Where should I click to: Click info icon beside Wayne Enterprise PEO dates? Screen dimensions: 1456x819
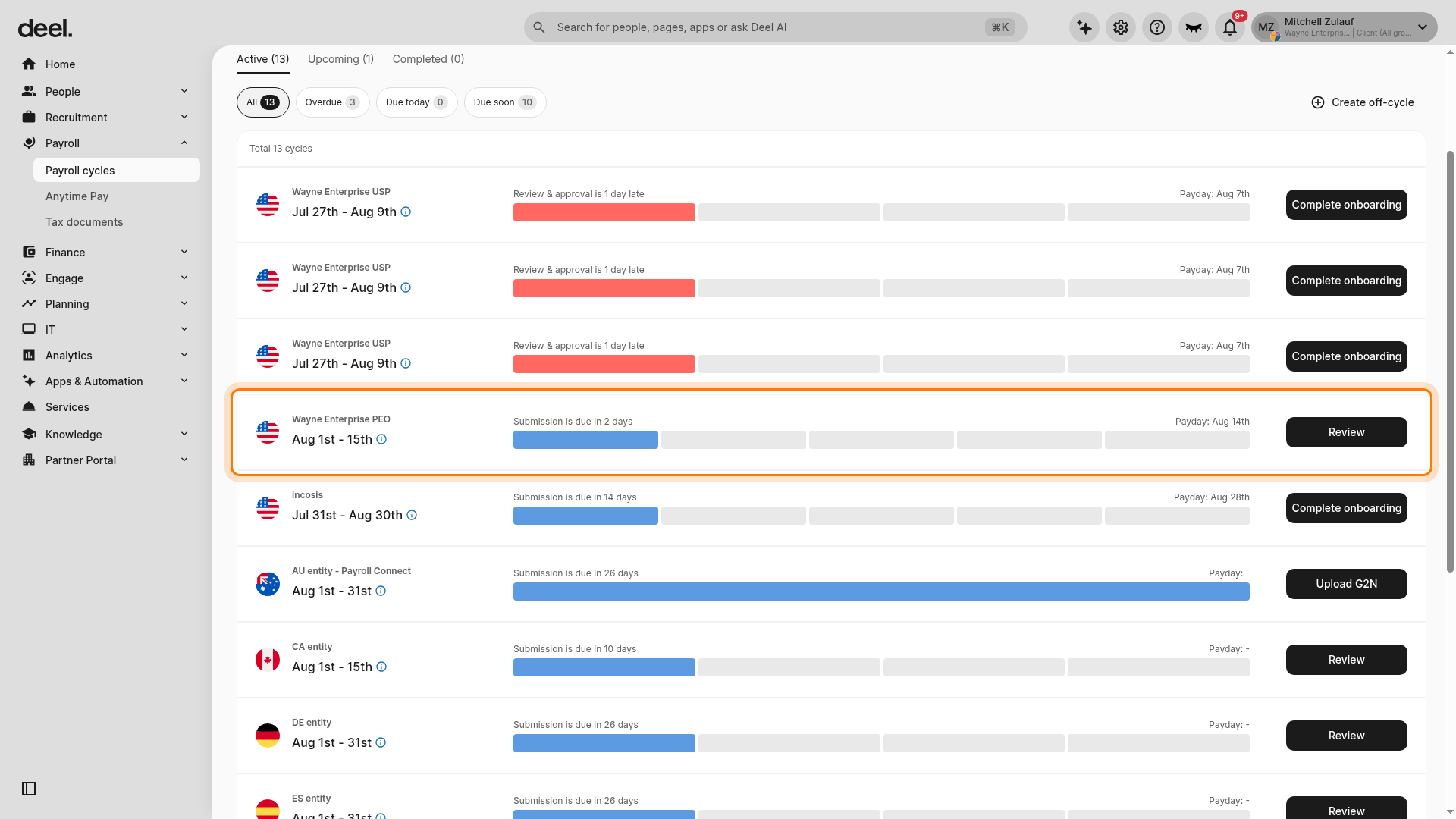click(381, 439)
